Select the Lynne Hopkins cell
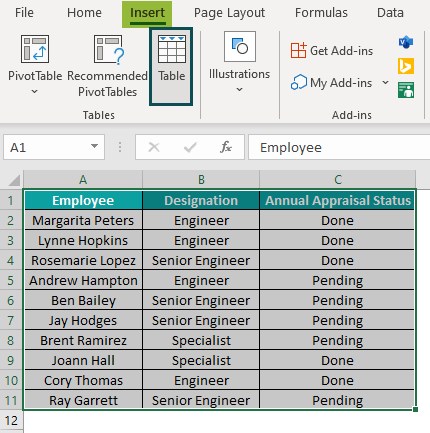The height and width of the screenshot is (433, 430). click(x=83, y=240)
